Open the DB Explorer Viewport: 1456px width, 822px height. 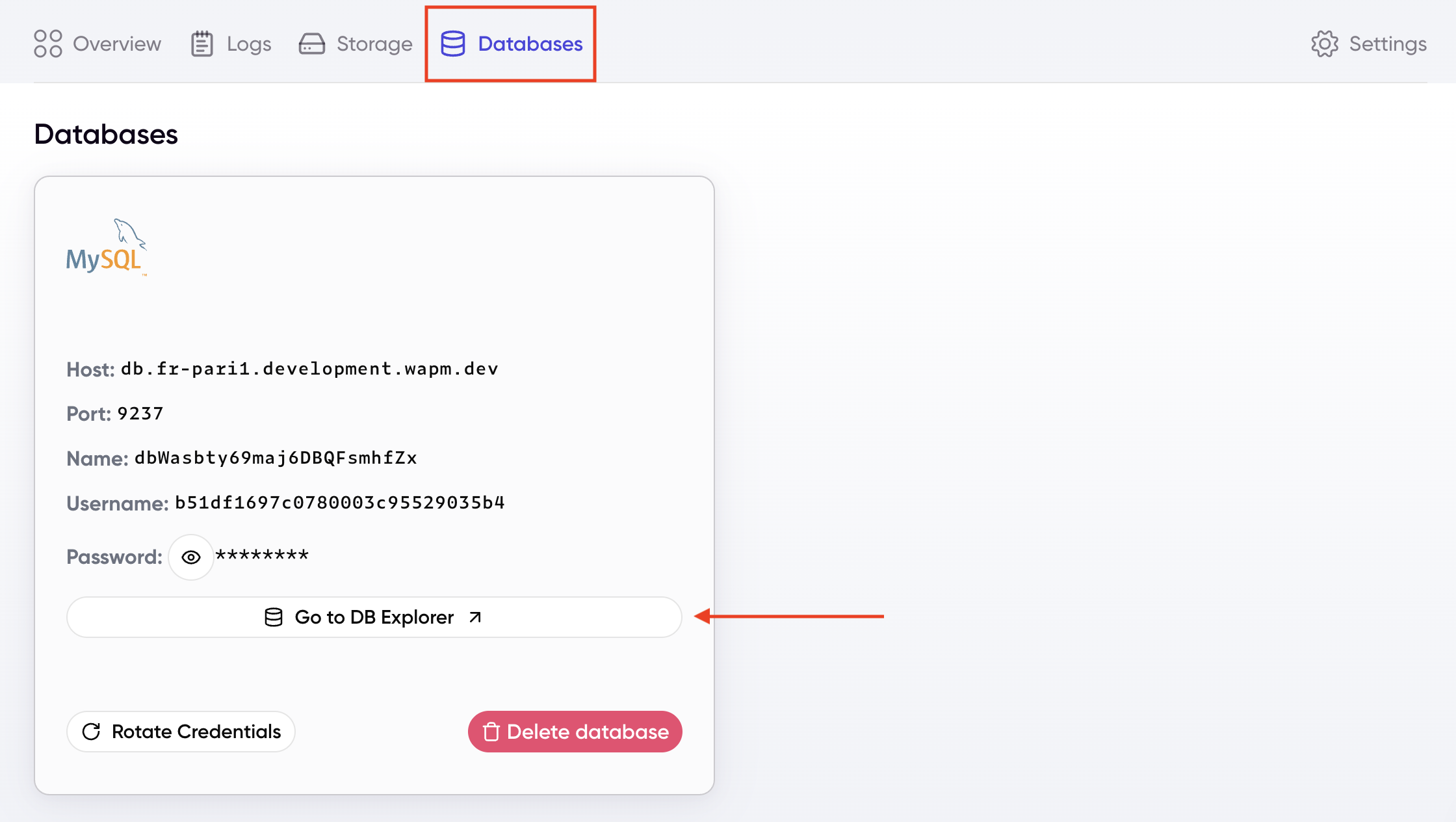tap(373, 616)
